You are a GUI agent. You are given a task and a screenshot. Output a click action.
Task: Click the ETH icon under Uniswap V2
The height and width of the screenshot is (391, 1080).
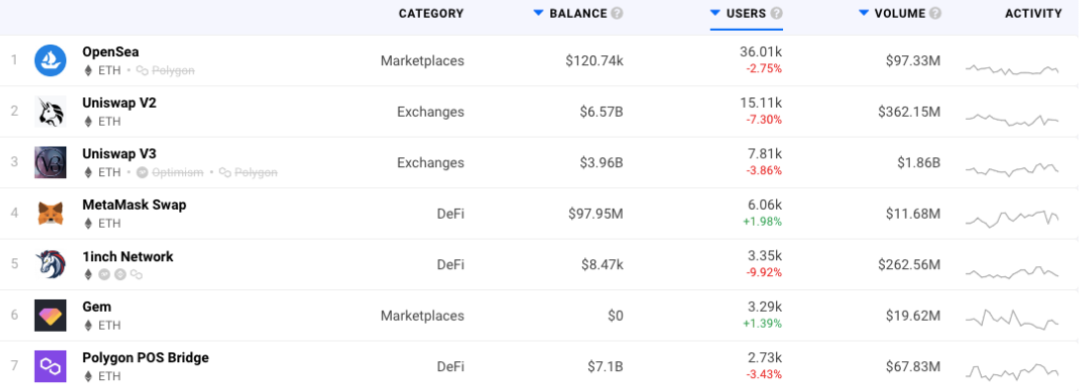(x=87, y=121)
